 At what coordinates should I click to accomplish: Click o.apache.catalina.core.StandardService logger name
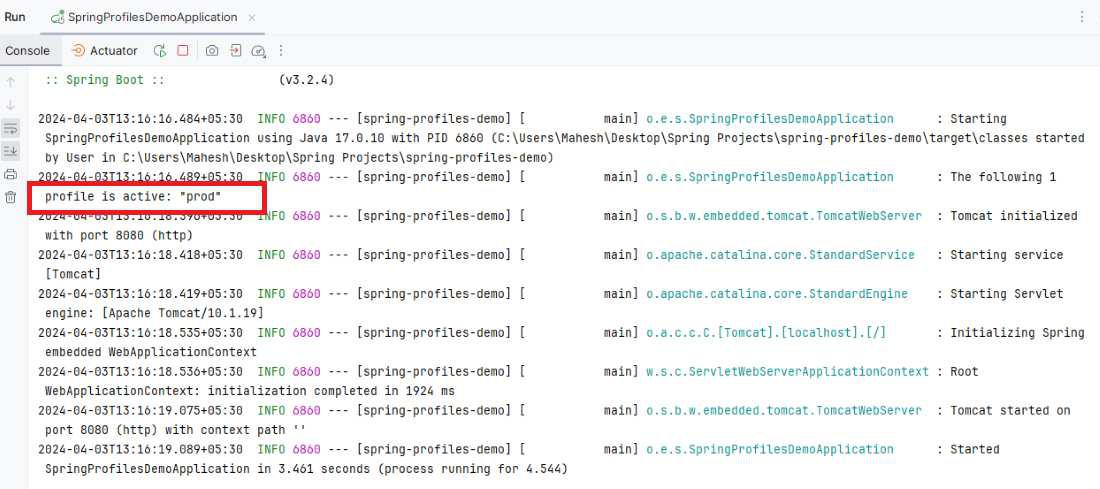pyautogui.click(x=780, y=255)
